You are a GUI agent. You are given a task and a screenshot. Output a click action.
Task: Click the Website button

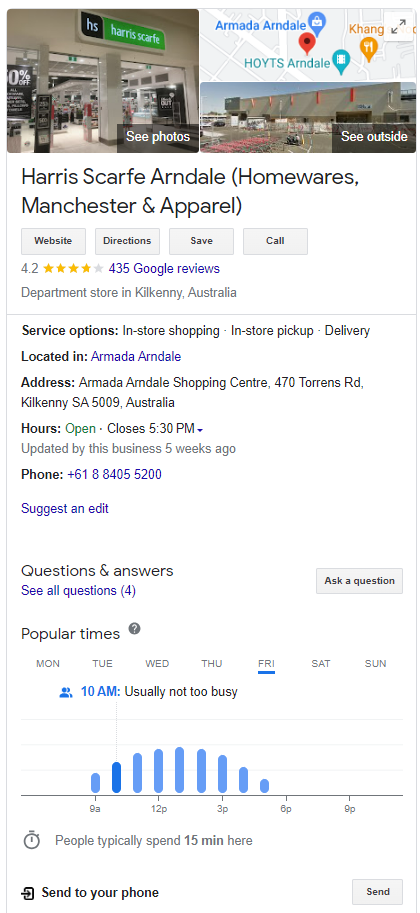click(53, 241)
